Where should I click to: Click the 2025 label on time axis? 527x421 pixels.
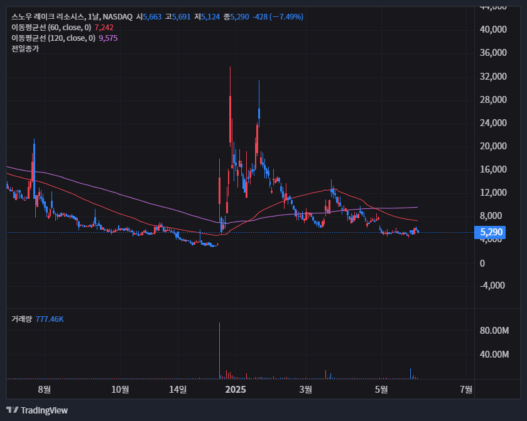(236, 389)
